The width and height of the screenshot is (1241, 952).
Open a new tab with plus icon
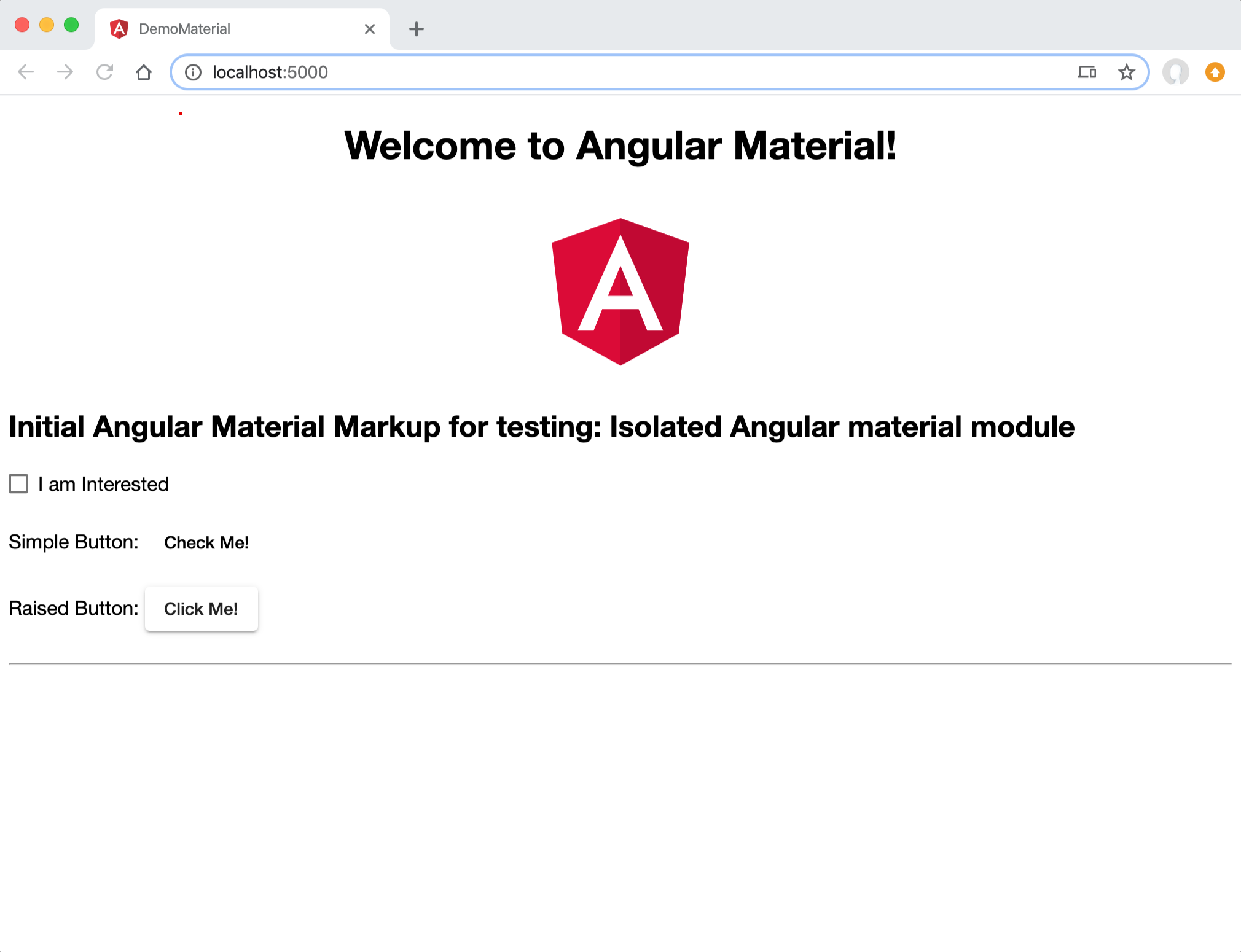point(417,29)
